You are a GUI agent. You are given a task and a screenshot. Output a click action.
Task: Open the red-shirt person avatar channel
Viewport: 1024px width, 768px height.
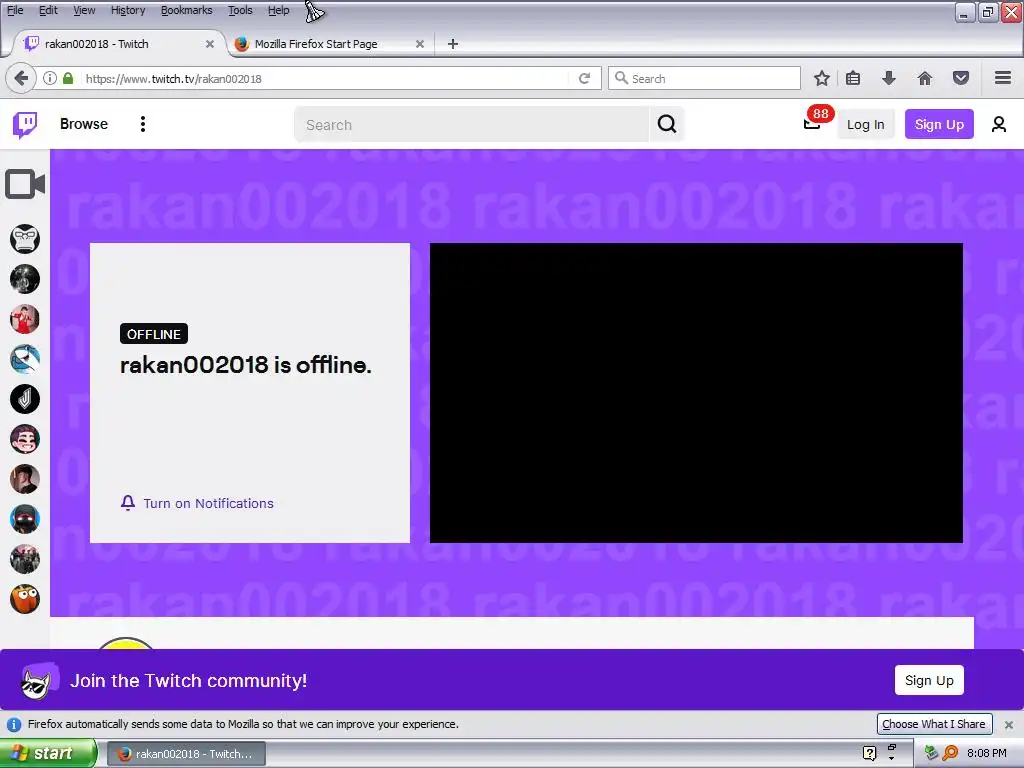25,319
